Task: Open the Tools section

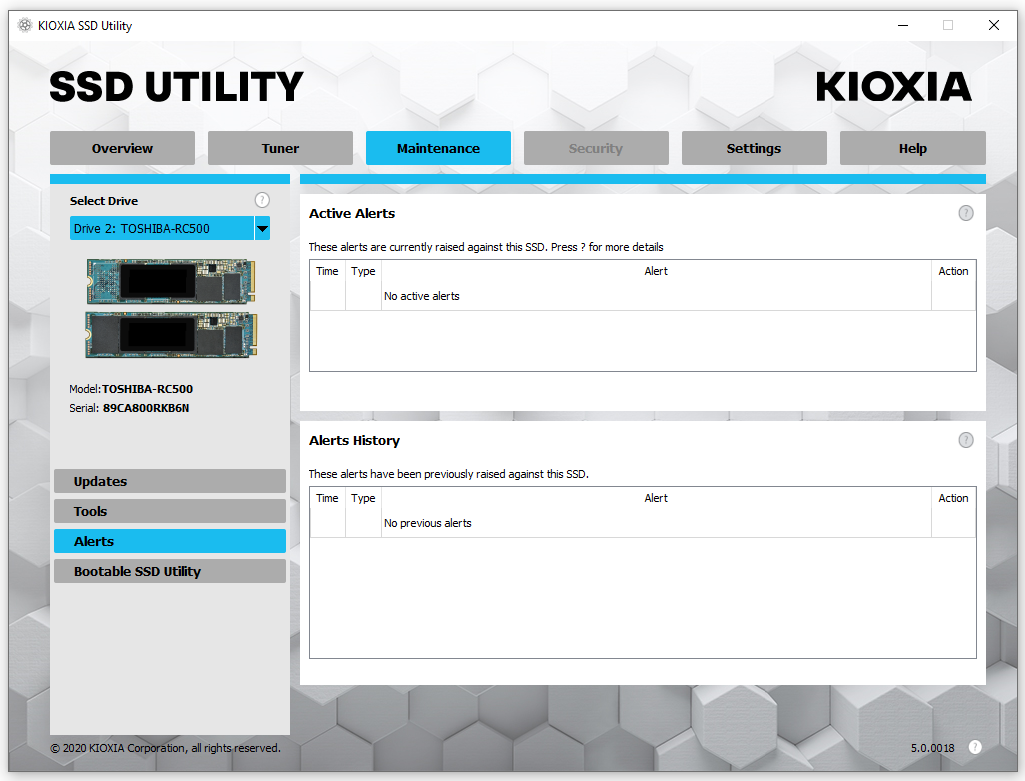Action: pyautogui.click(x=170, y=511)
